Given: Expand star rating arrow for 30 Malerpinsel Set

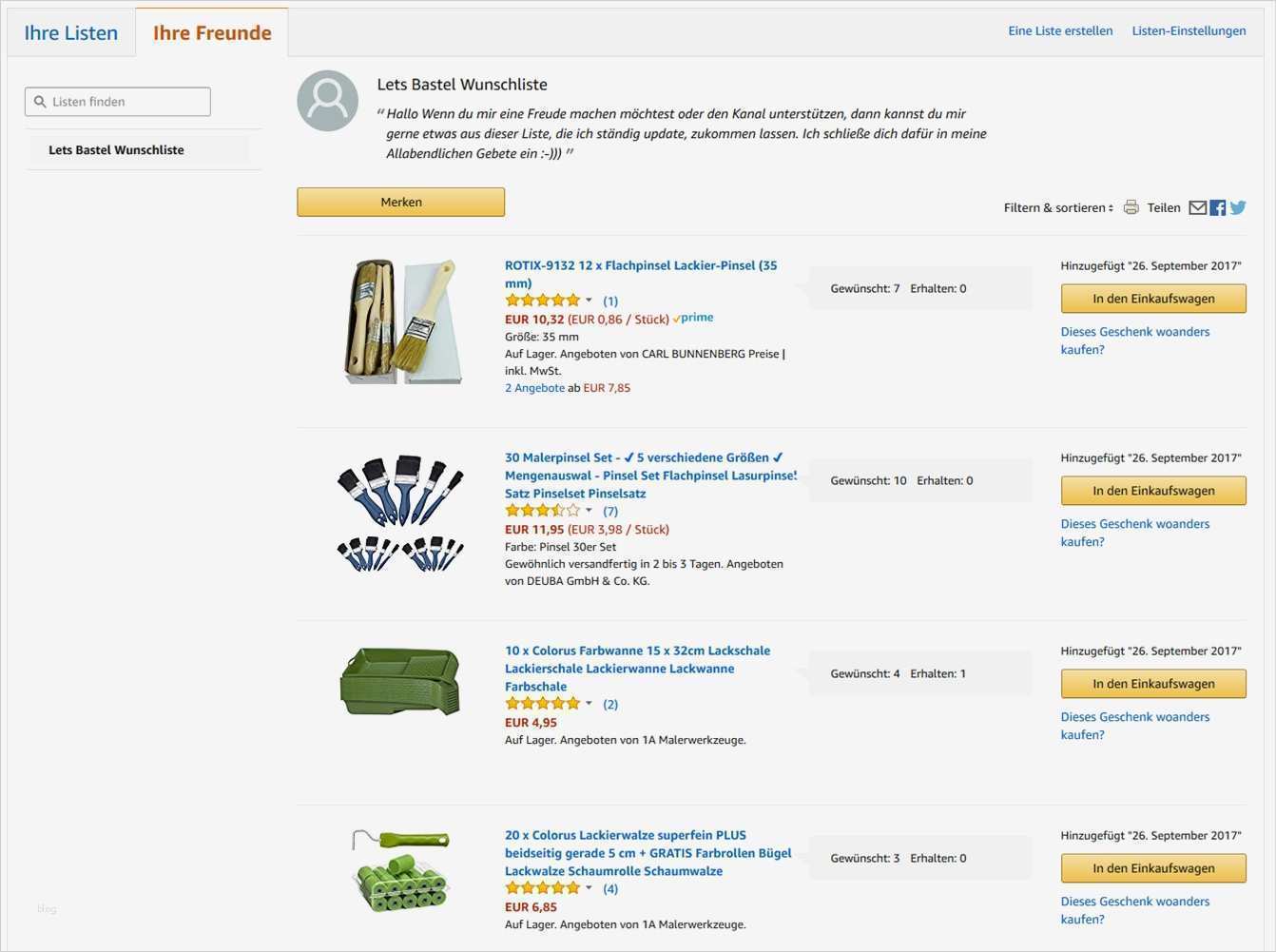Looking at the screenshot, I should [589, 511].
